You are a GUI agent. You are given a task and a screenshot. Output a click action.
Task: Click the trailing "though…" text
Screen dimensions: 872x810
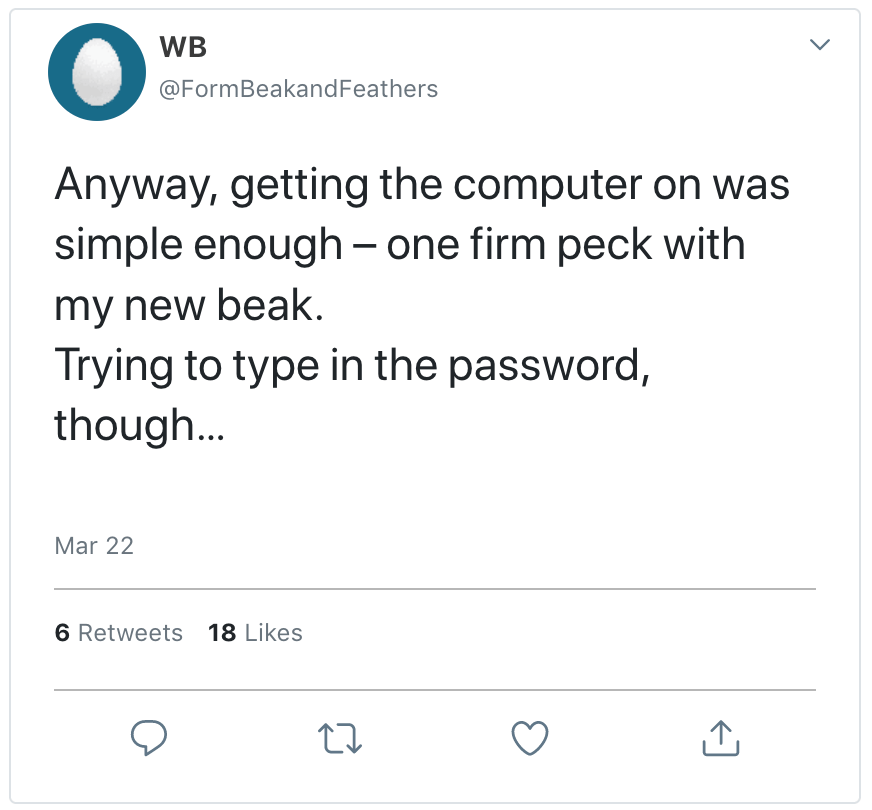[138, 425]
